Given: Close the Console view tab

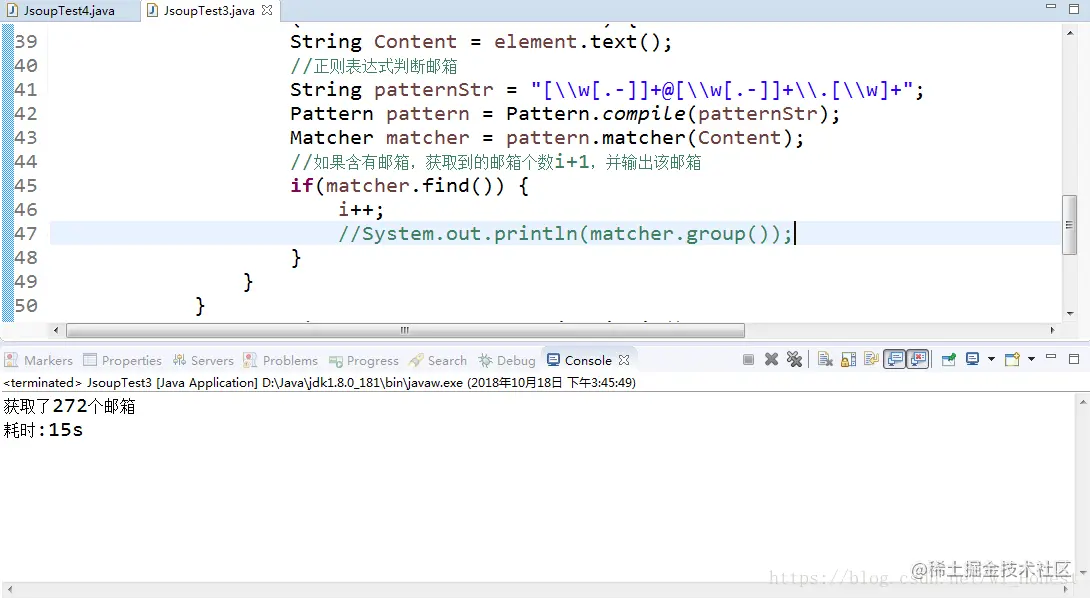Looking at the screenshot, I should coord(624,360).
